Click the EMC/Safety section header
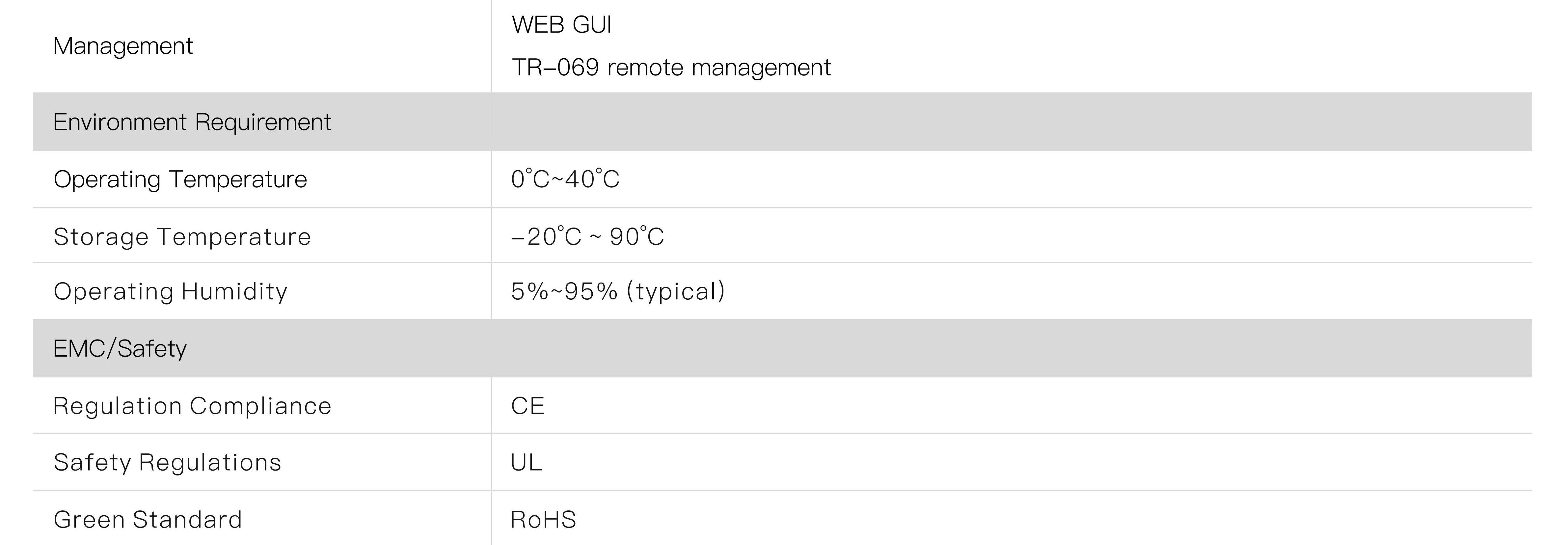Image resolution: width=1568 pixels, height=545 pixels. point(120,349)
